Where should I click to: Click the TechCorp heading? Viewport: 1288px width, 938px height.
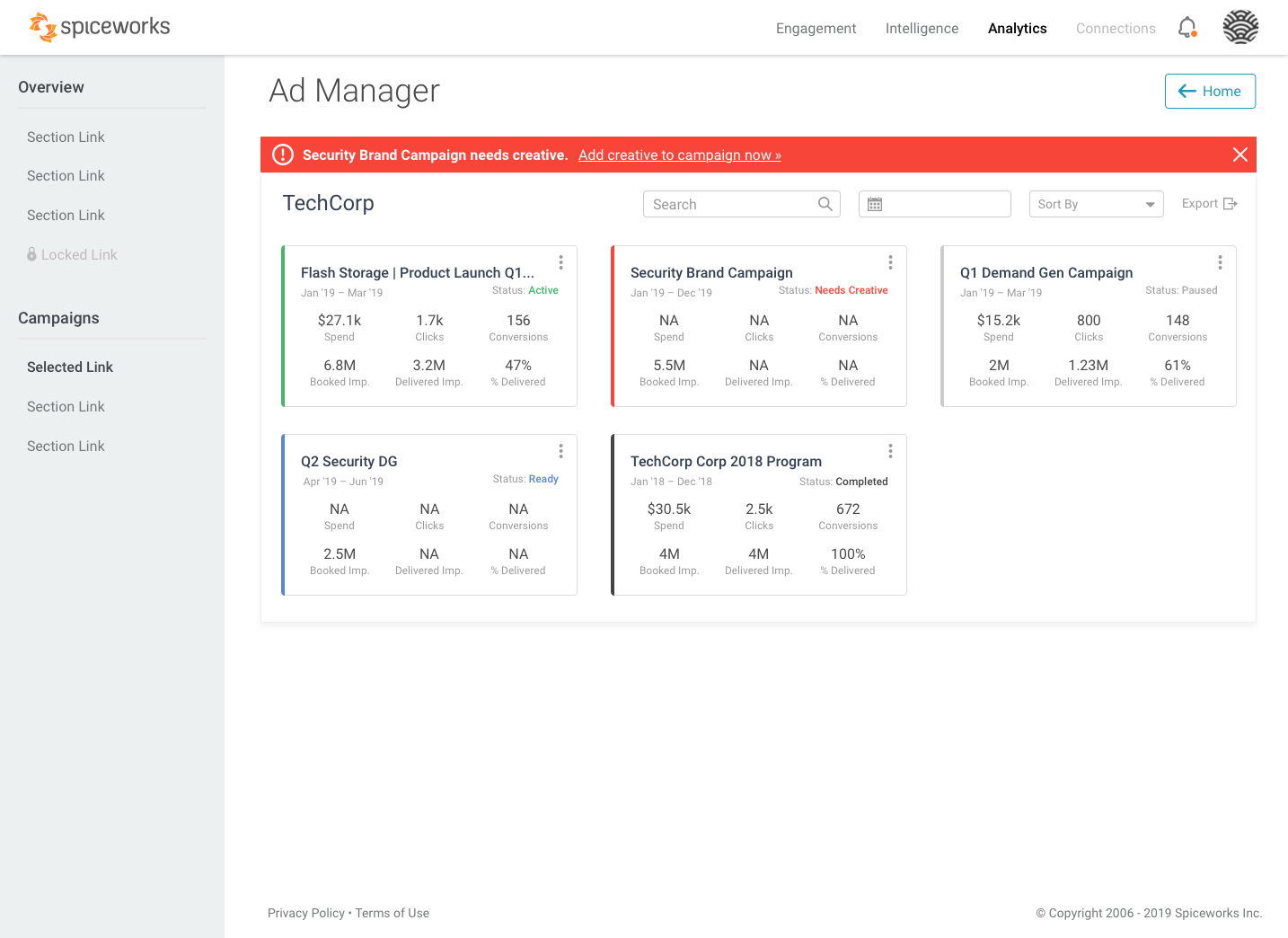[328, 203]
